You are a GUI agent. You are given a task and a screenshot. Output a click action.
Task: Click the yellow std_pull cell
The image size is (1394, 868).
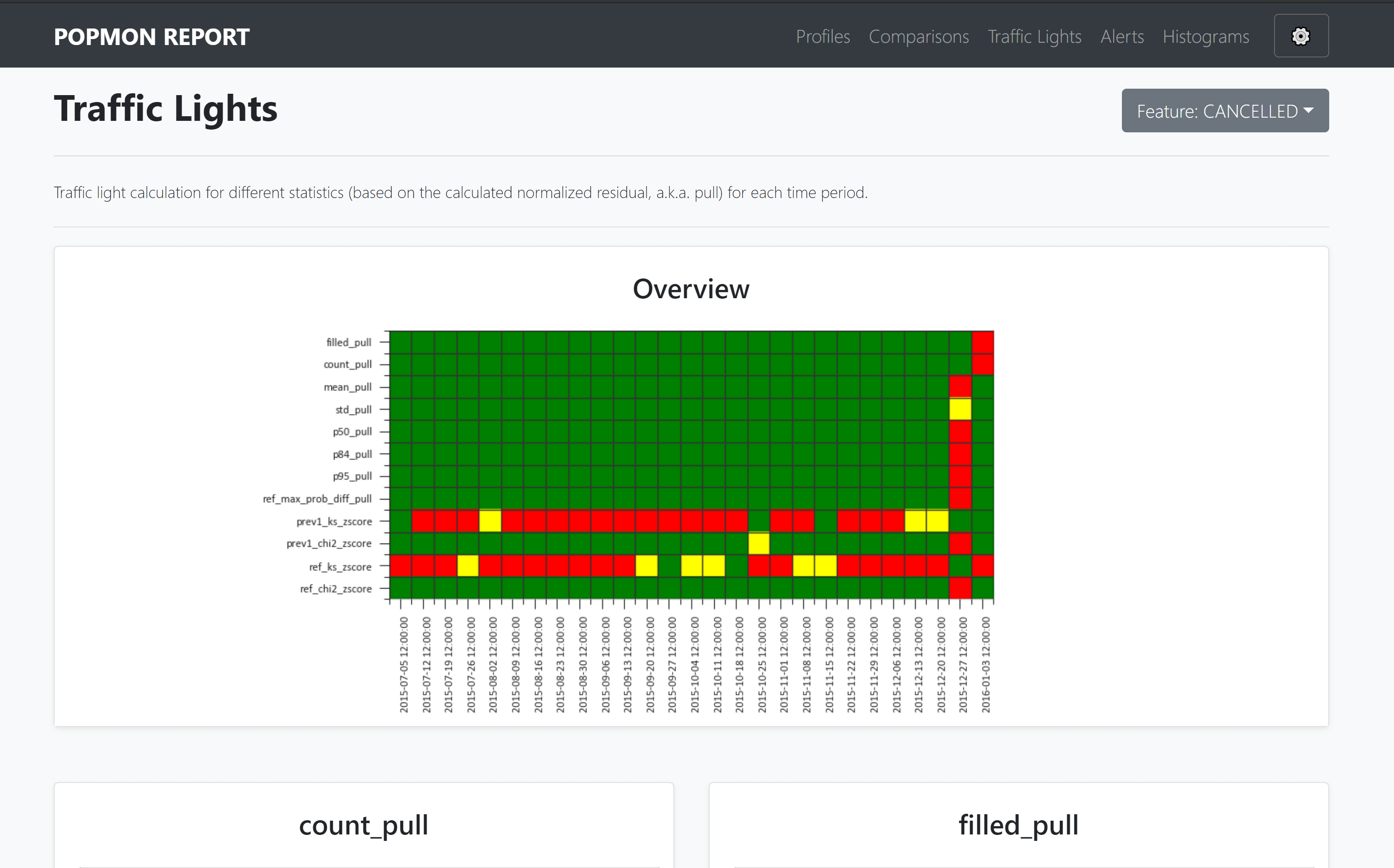tap(960, 409)
